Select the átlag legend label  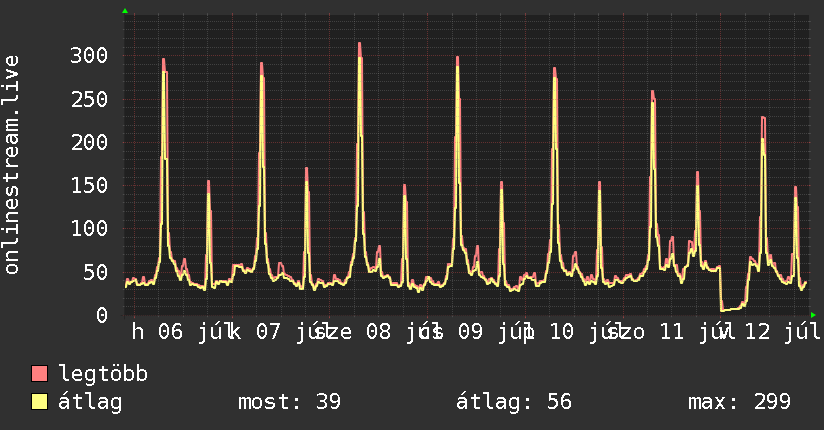click(90, 402)
